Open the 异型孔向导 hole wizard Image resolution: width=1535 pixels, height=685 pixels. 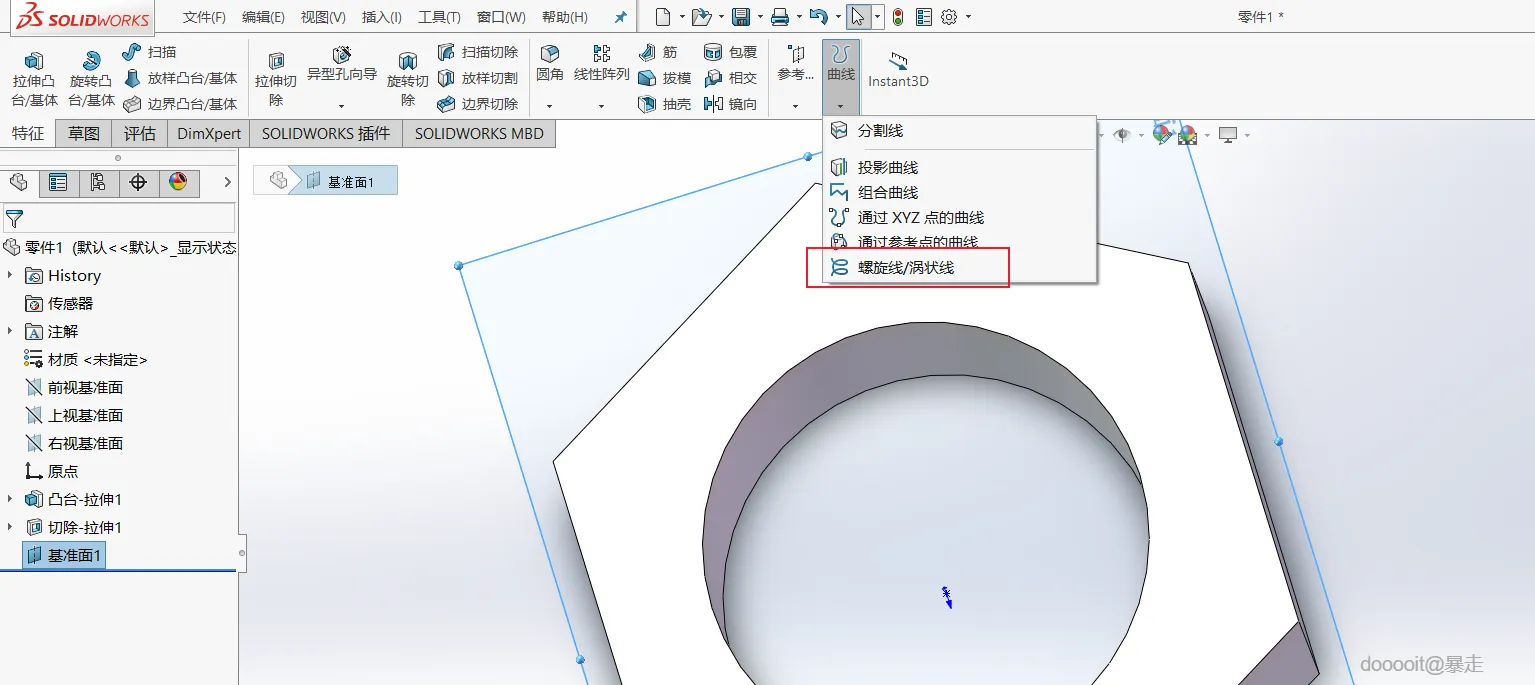point(342,63)
